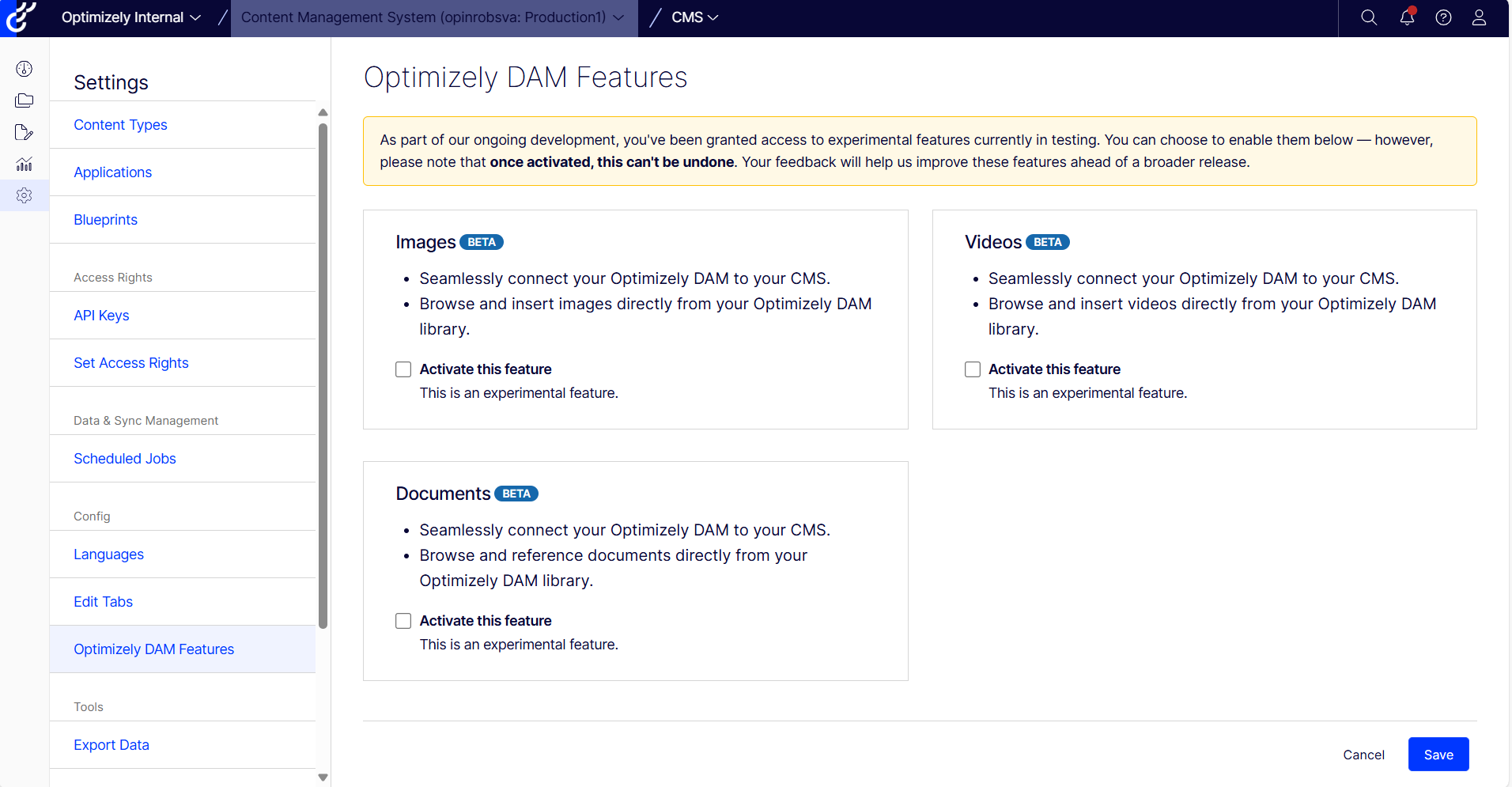This screenshot has width=1512, height=787.
Task: Click the Images card heading
Action: [425, 242]
